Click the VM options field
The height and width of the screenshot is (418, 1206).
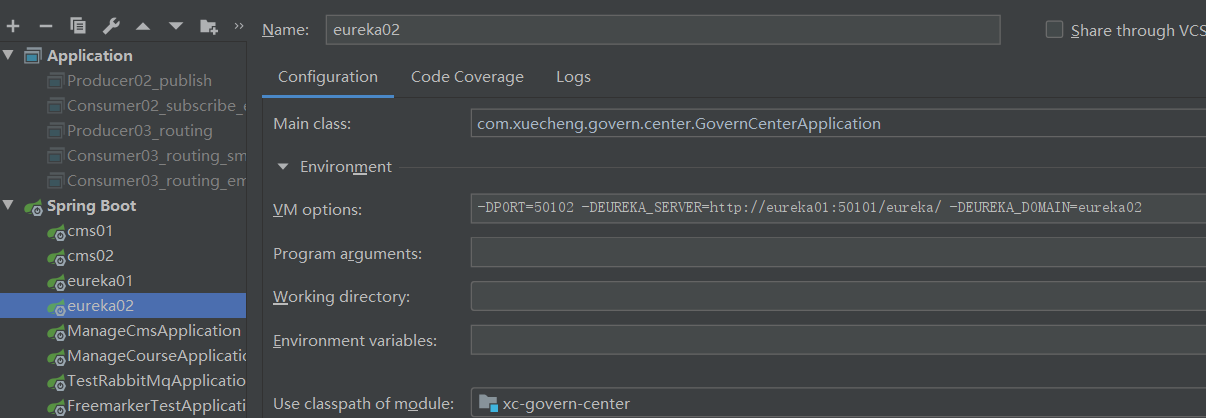[x=838, y=208]
